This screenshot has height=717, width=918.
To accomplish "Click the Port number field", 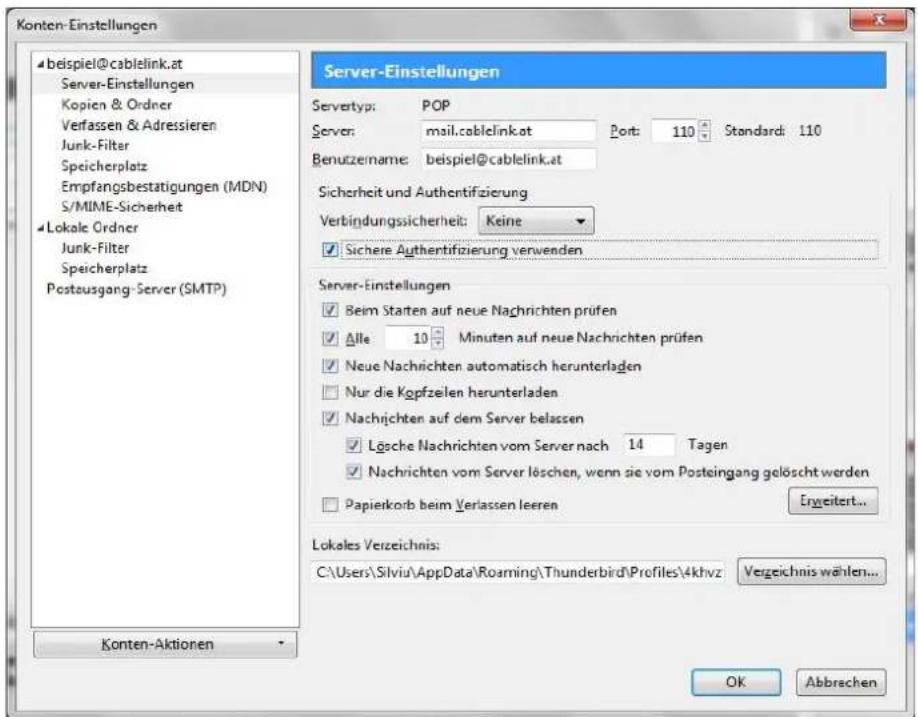I will click(675, 131).
